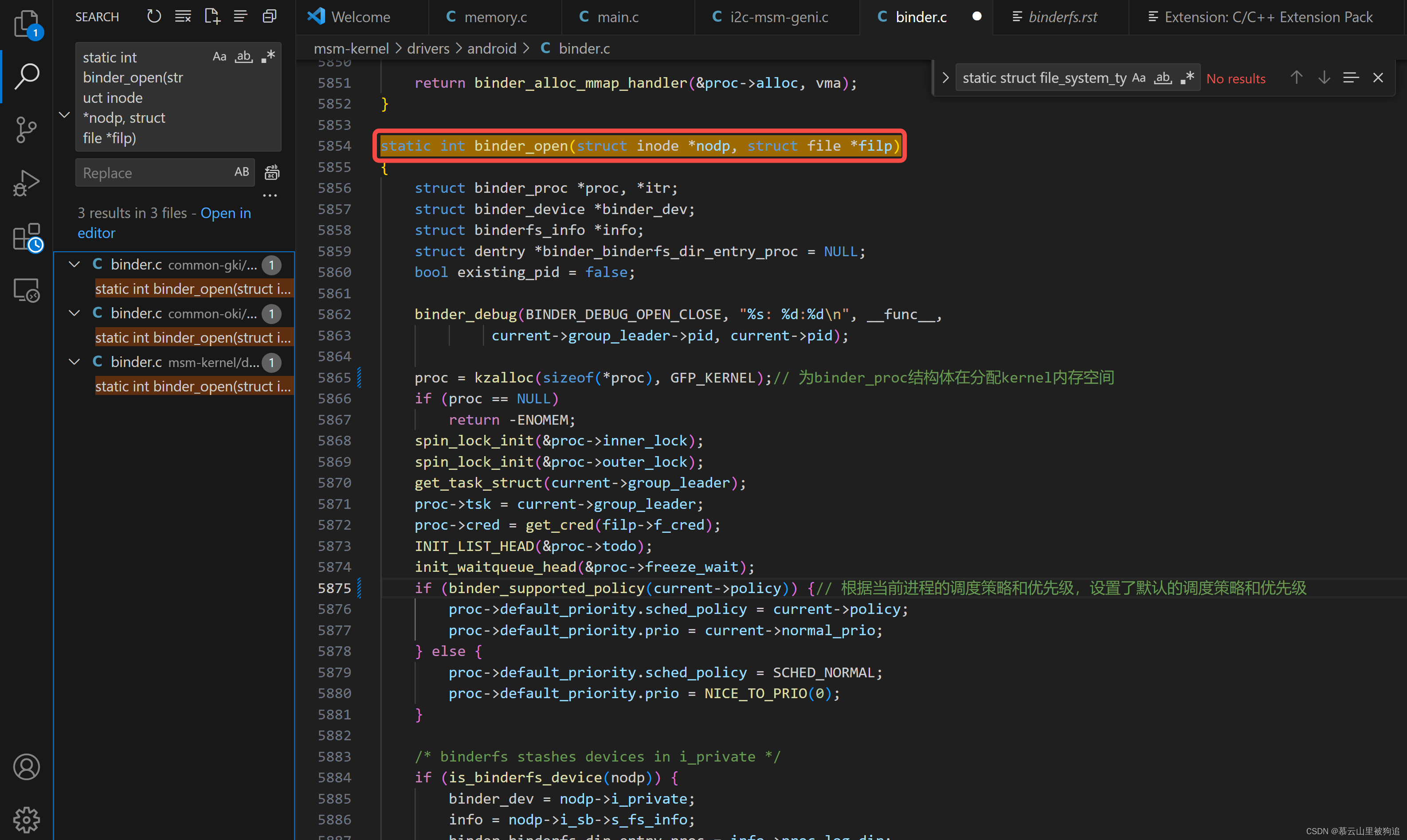Toggle Preserve Case in Replace field
Image resolution: width=1407 pixels, height=840 pixels.
(x=242, y=172)
